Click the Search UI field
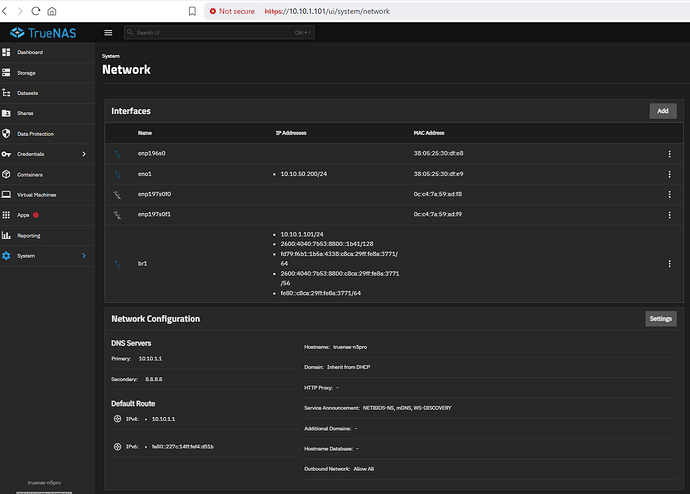 click(x=219, y=33)
